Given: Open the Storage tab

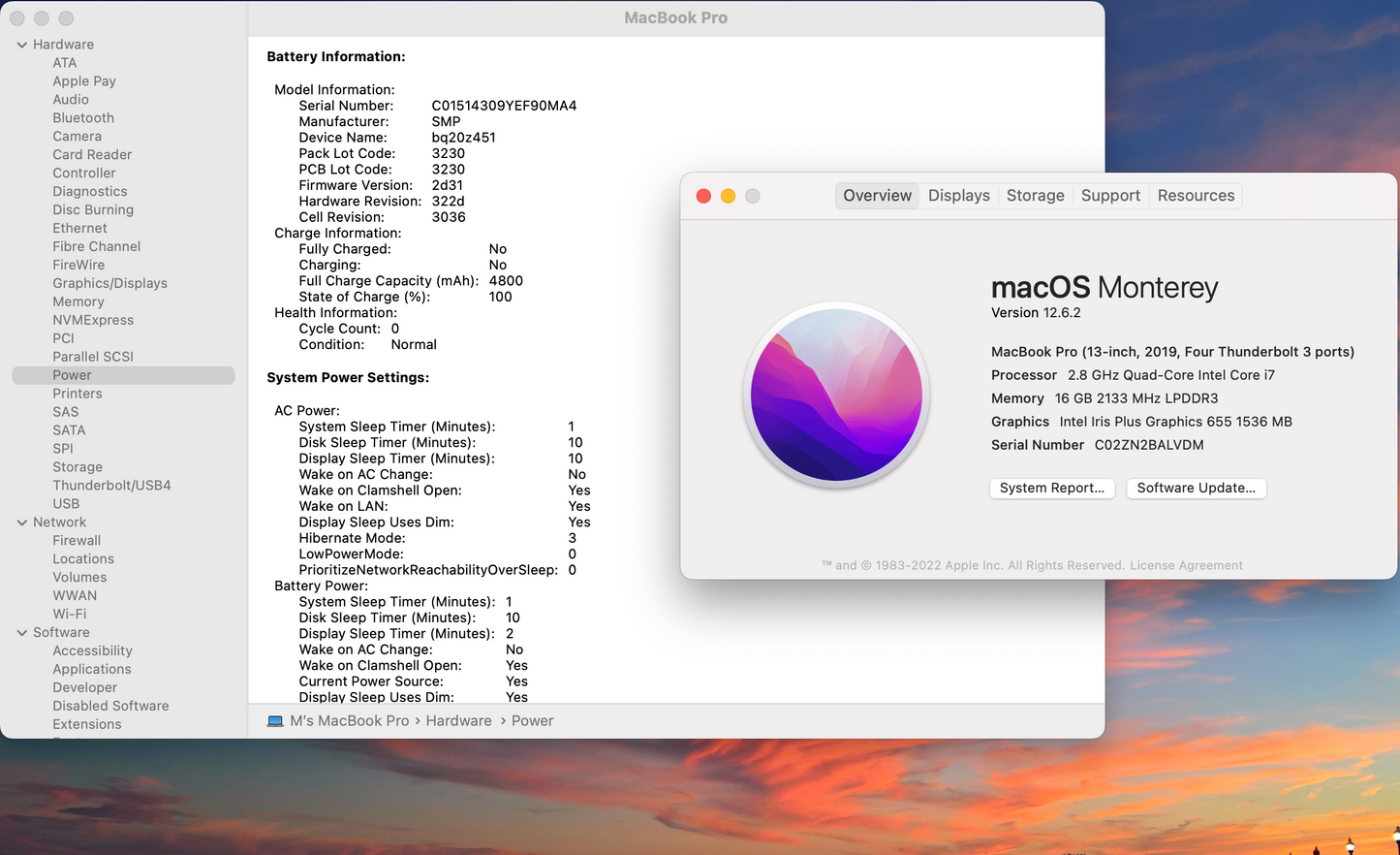Looking at the screenshot, I should tap(1035, 196).
